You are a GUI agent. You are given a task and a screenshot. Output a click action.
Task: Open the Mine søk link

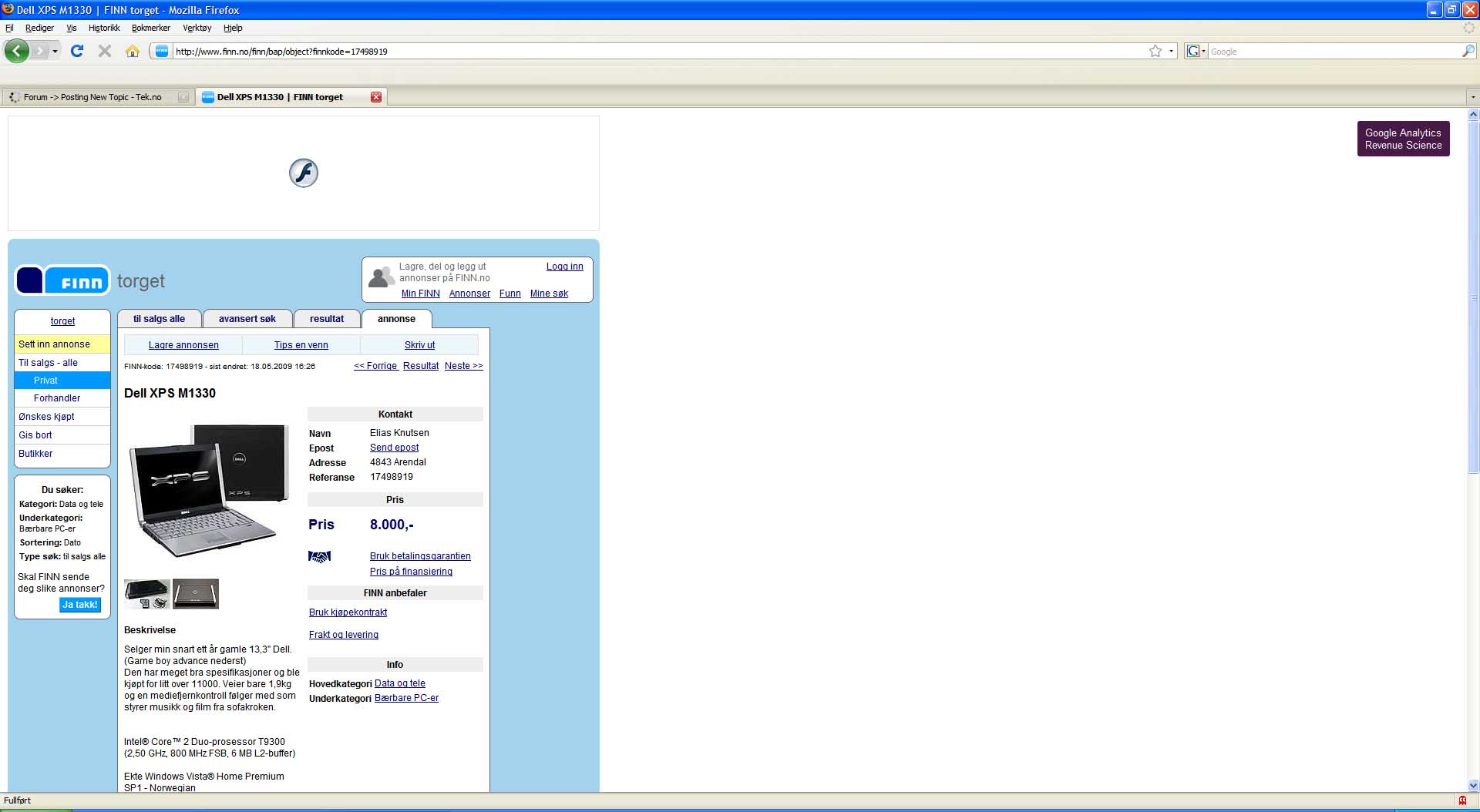549,294
